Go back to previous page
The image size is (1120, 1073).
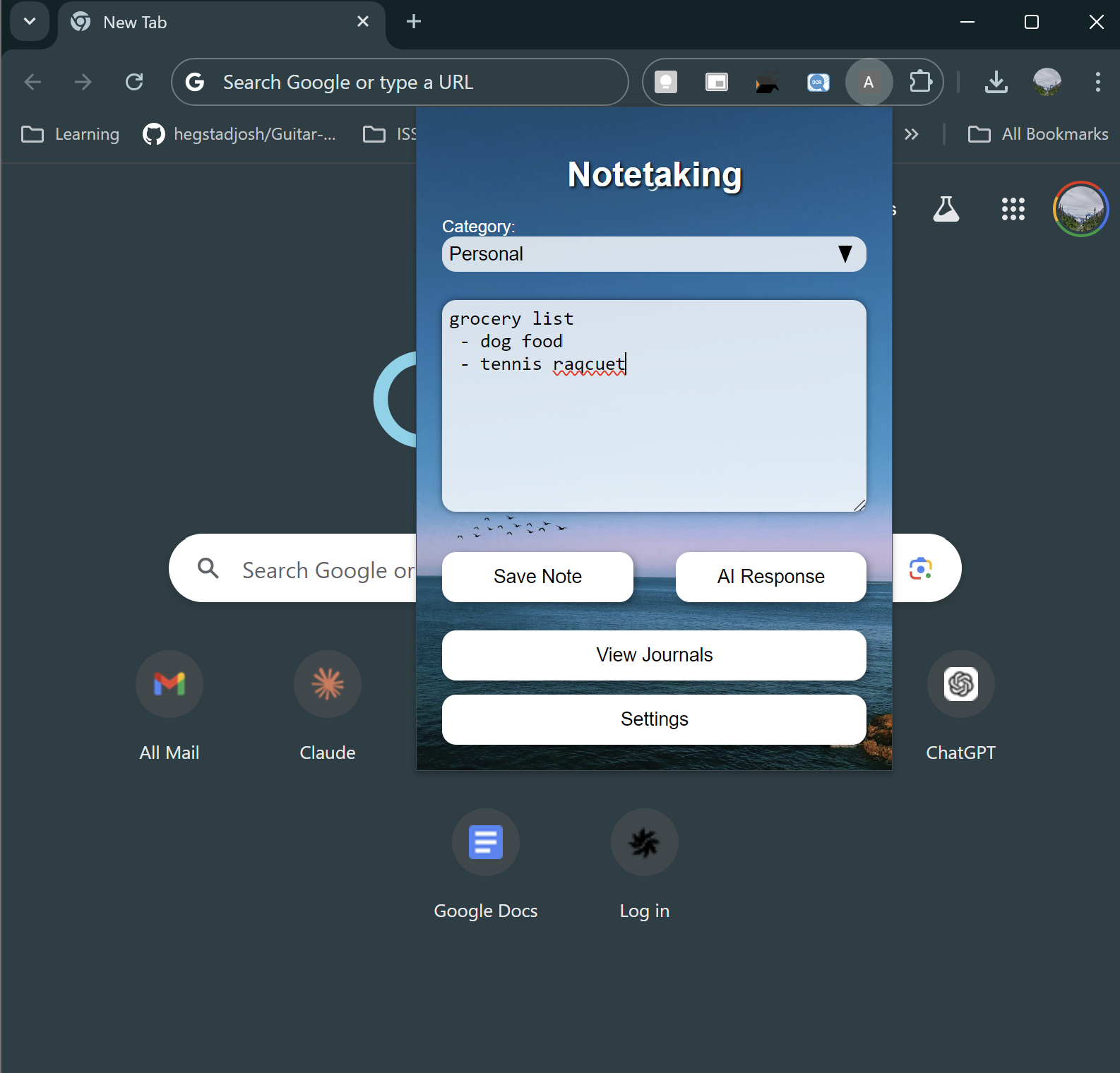[32, 82]
